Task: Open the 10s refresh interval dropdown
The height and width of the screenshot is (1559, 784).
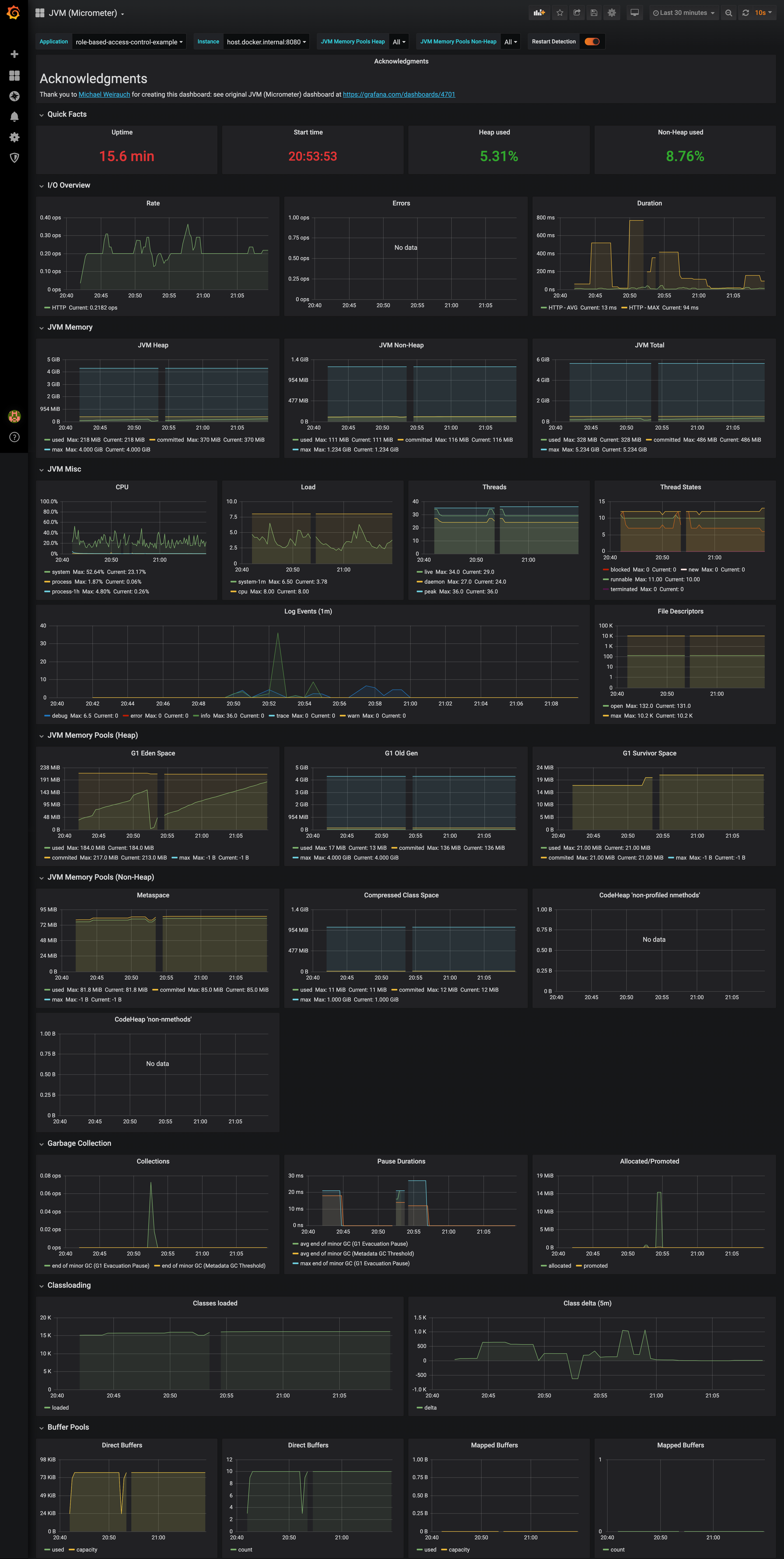Action: pyautogui.click(x=763, y=13)
